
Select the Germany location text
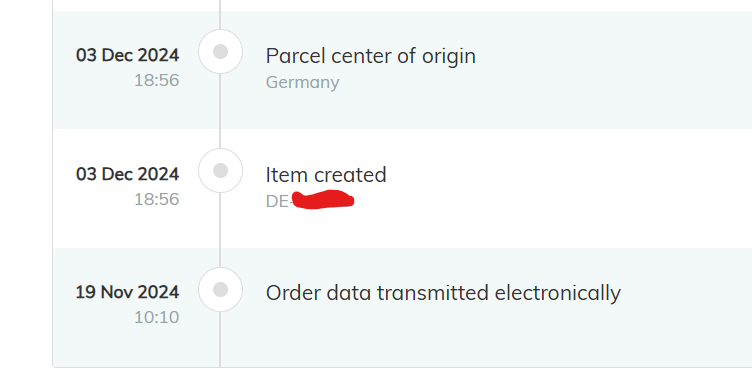point(303,82)
